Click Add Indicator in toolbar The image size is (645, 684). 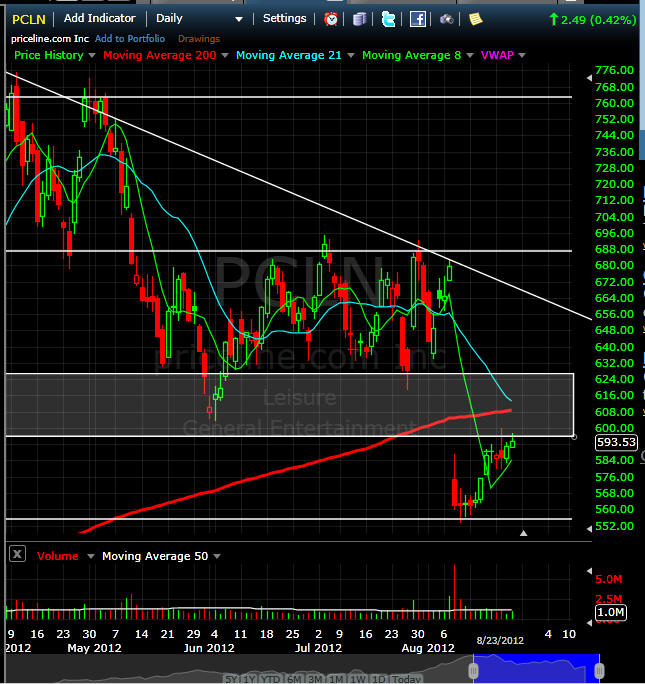99,18
